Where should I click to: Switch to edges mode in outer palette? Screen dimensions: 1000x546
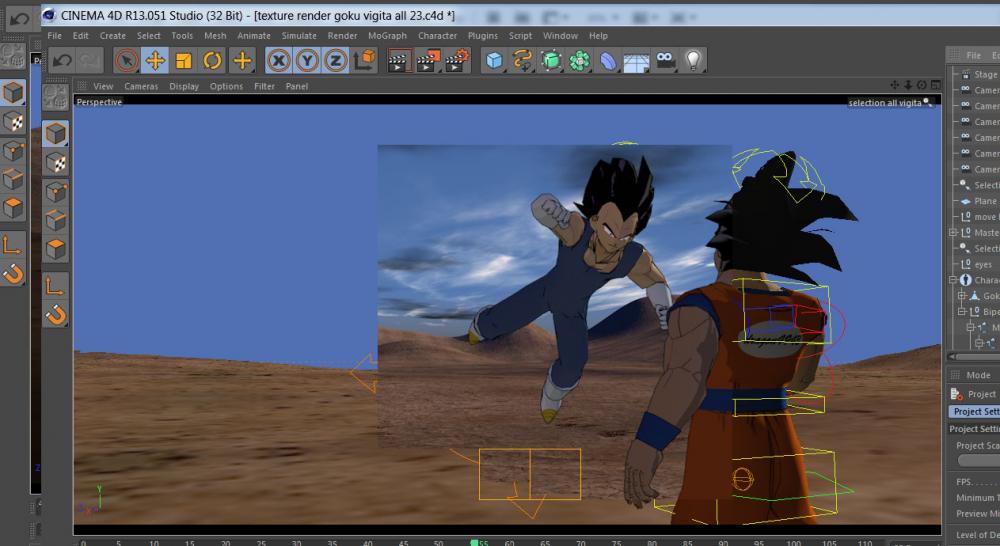tap(13, 179)
